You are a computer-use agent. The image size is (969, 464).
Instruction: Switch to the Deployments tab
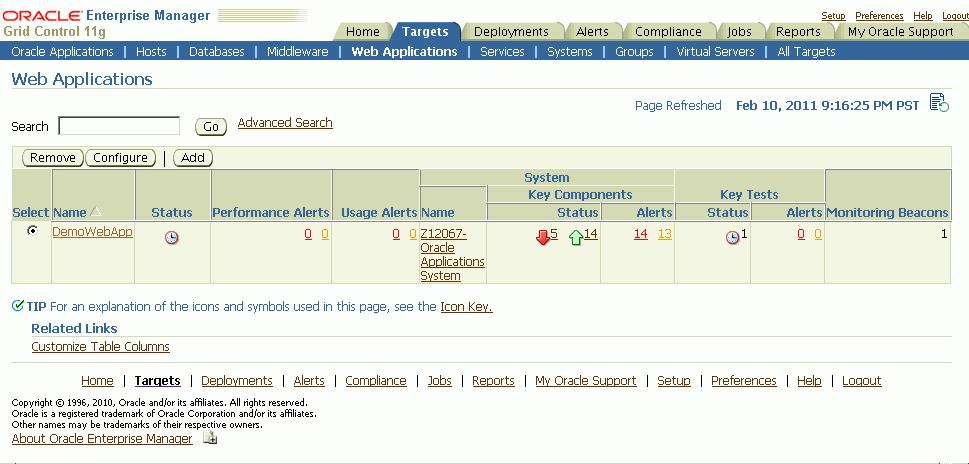511,32
